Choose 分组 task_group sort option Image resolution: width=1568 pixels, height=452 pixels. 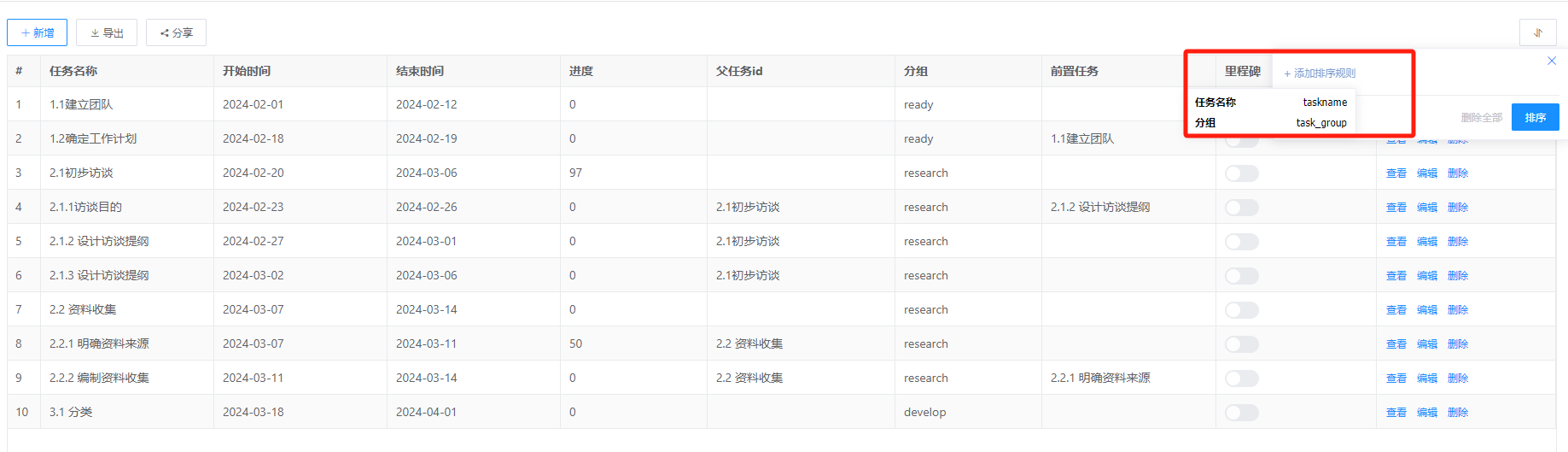[x=1270, y=123]
